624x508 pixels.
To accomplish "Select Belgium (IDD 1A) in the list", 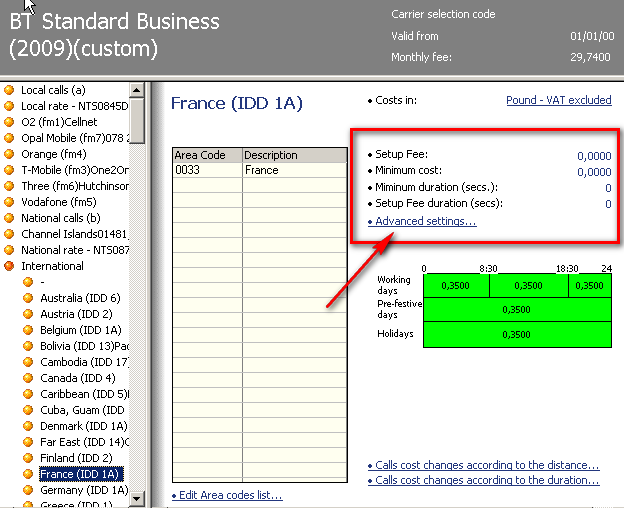I will tap(80, 330).
